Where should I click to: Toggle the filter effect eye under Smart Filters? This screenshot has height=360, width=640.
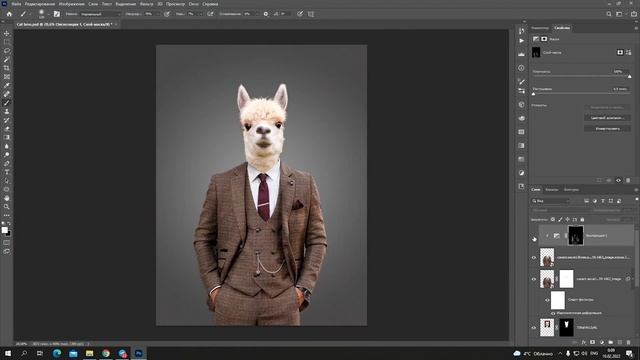coord(553,313)
